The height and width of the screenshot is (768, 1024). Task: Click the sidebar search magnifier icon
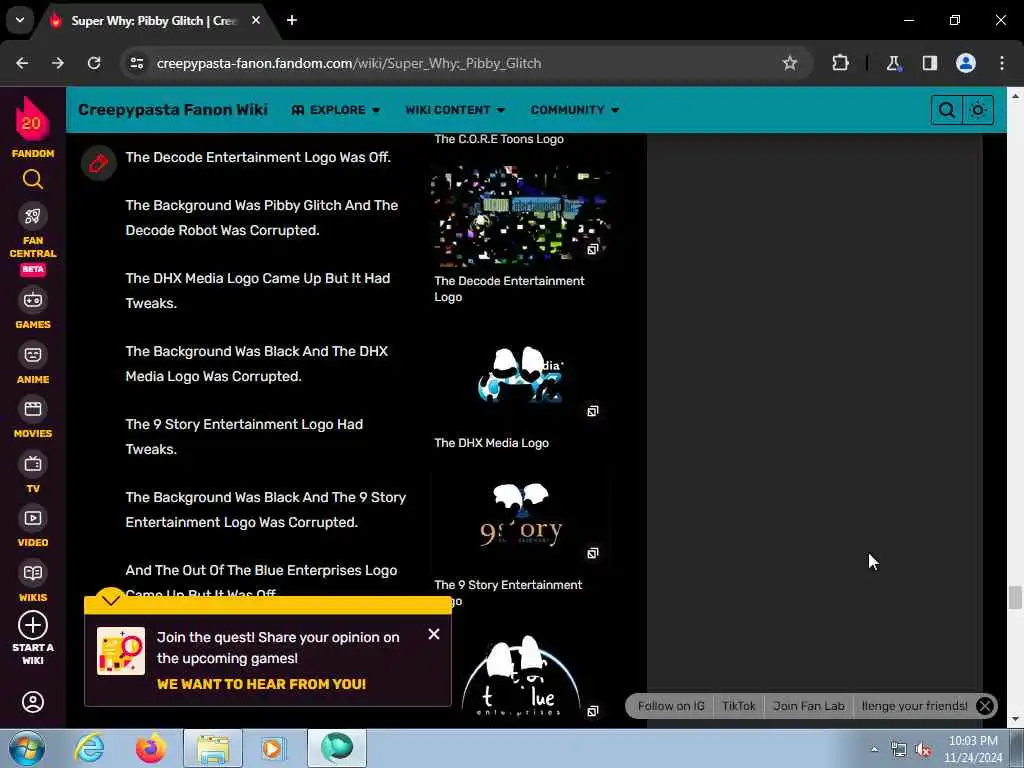click(33, 179)
